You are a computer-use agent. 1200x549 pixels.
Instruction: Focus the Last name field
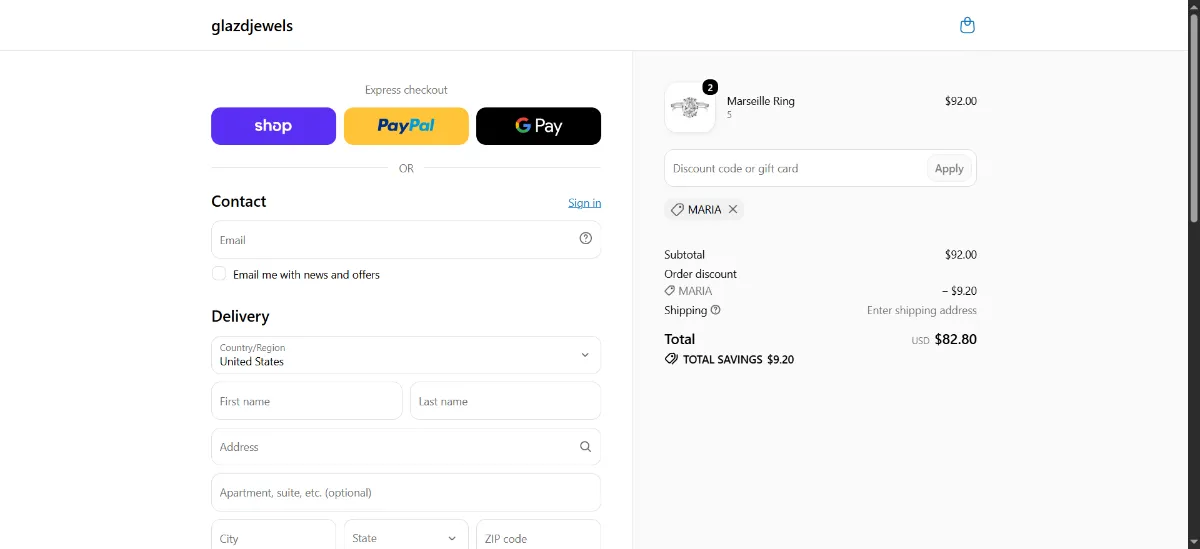point(505,401)
